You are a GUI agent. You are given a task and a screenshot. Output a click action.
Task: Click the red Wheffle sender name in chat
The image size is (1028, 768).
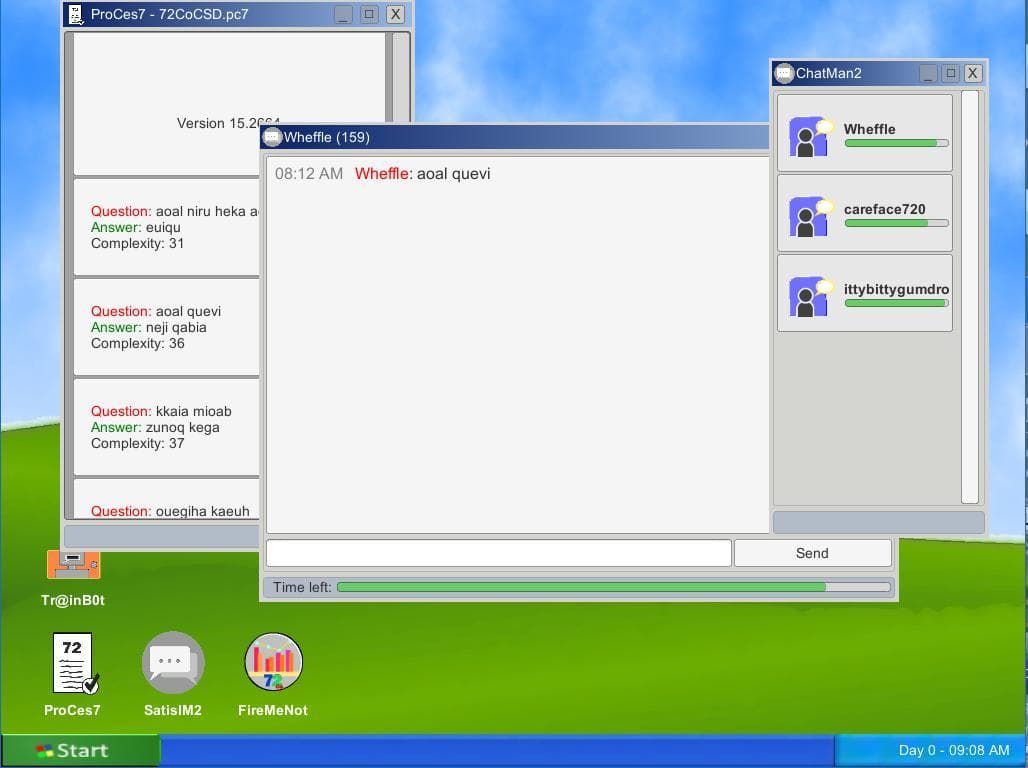(382, 174)
